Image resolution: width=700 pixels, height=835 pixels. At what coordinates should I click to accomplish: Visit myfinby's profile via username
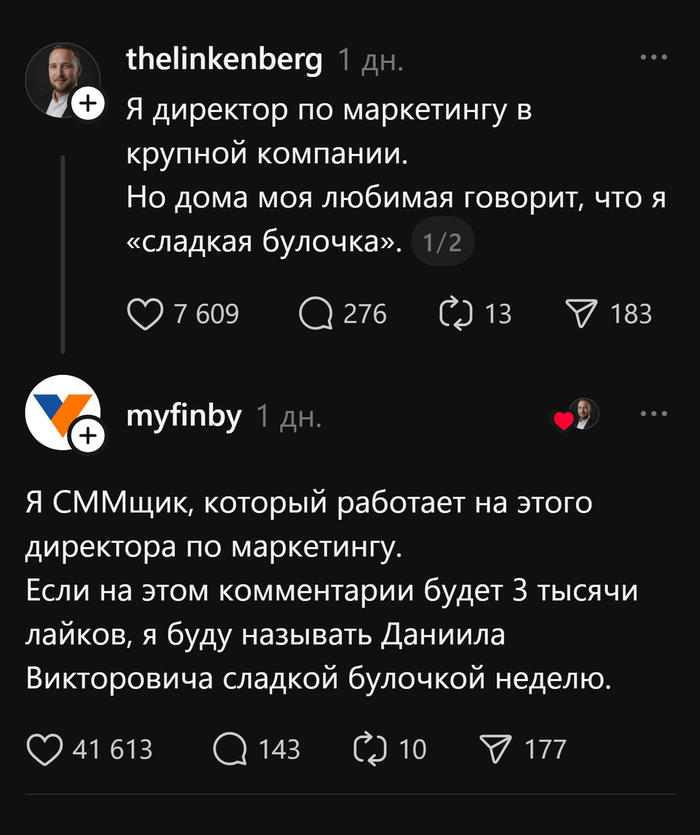tap(181, 413)
